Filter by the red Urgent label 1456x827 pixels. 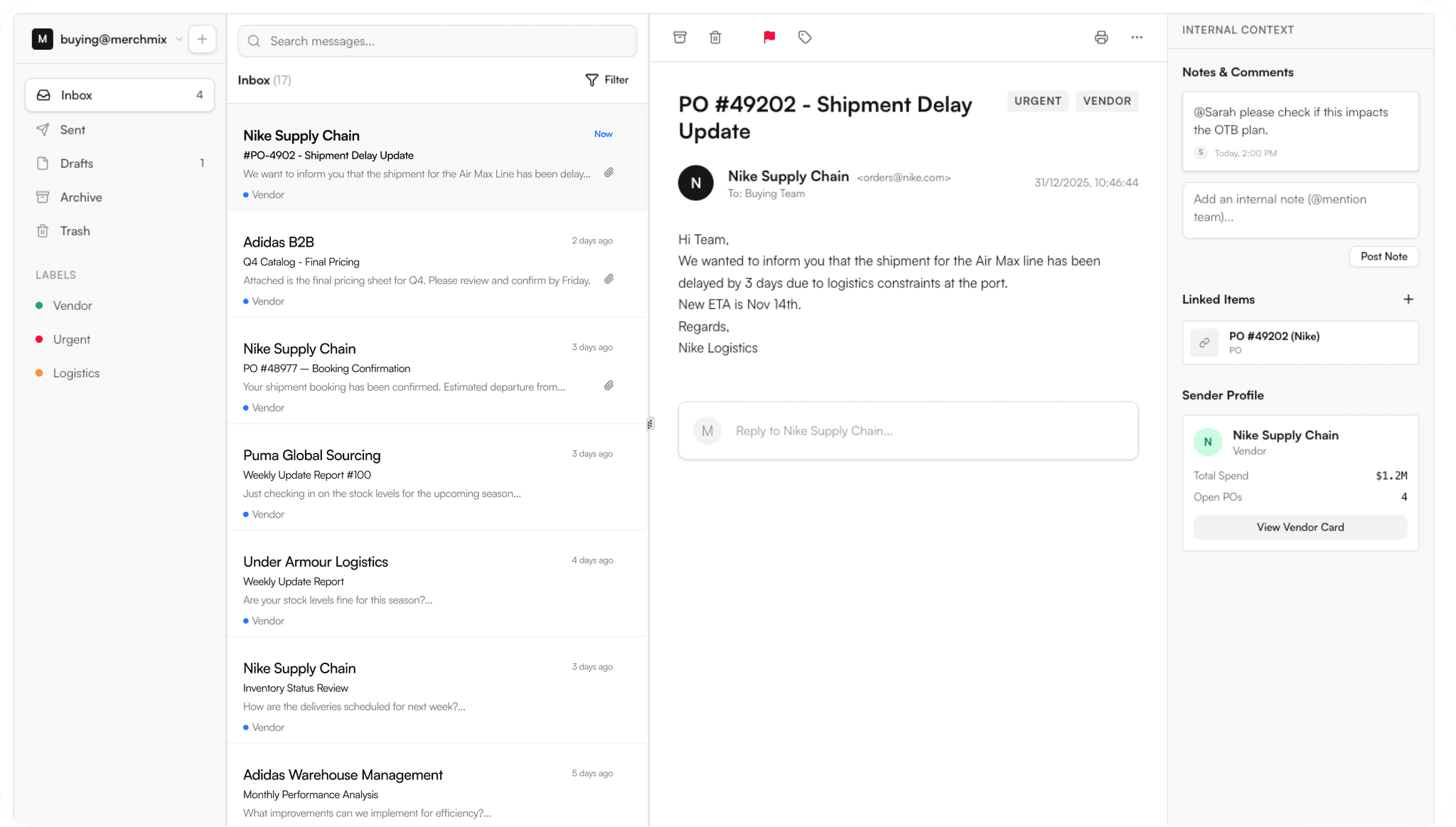tap(71, 339)
